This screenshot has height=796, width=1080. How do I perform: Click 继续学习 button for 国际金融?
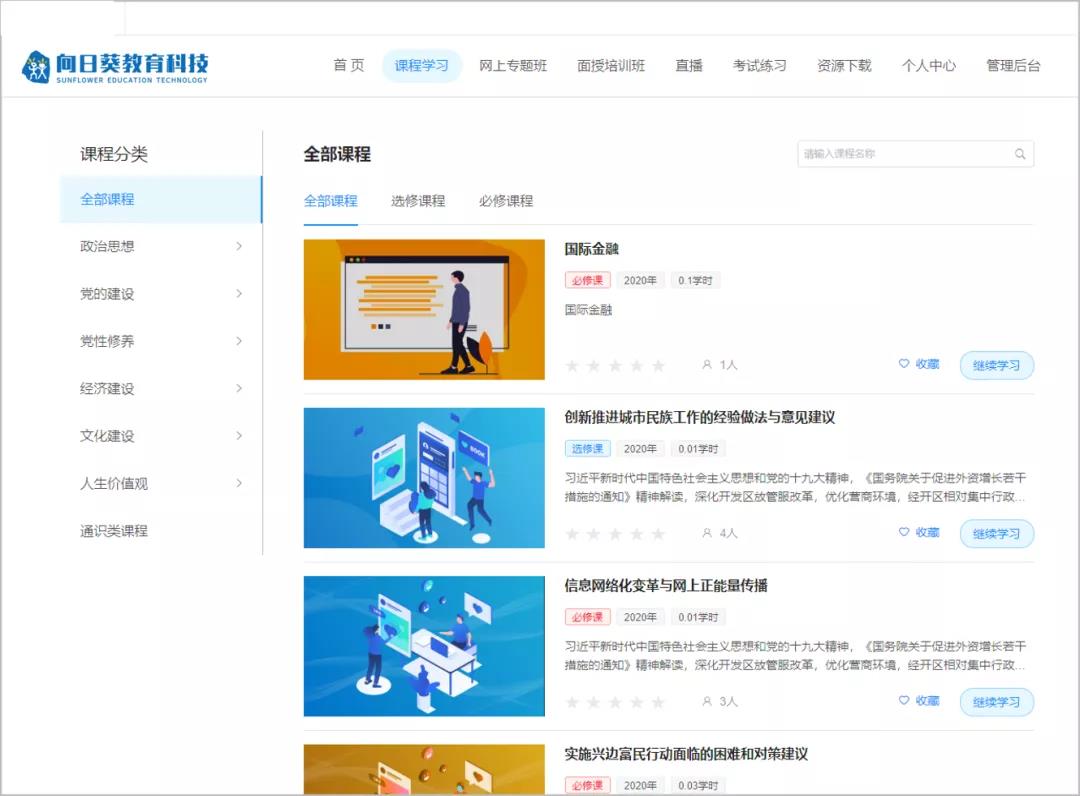[x=996, y=365]
